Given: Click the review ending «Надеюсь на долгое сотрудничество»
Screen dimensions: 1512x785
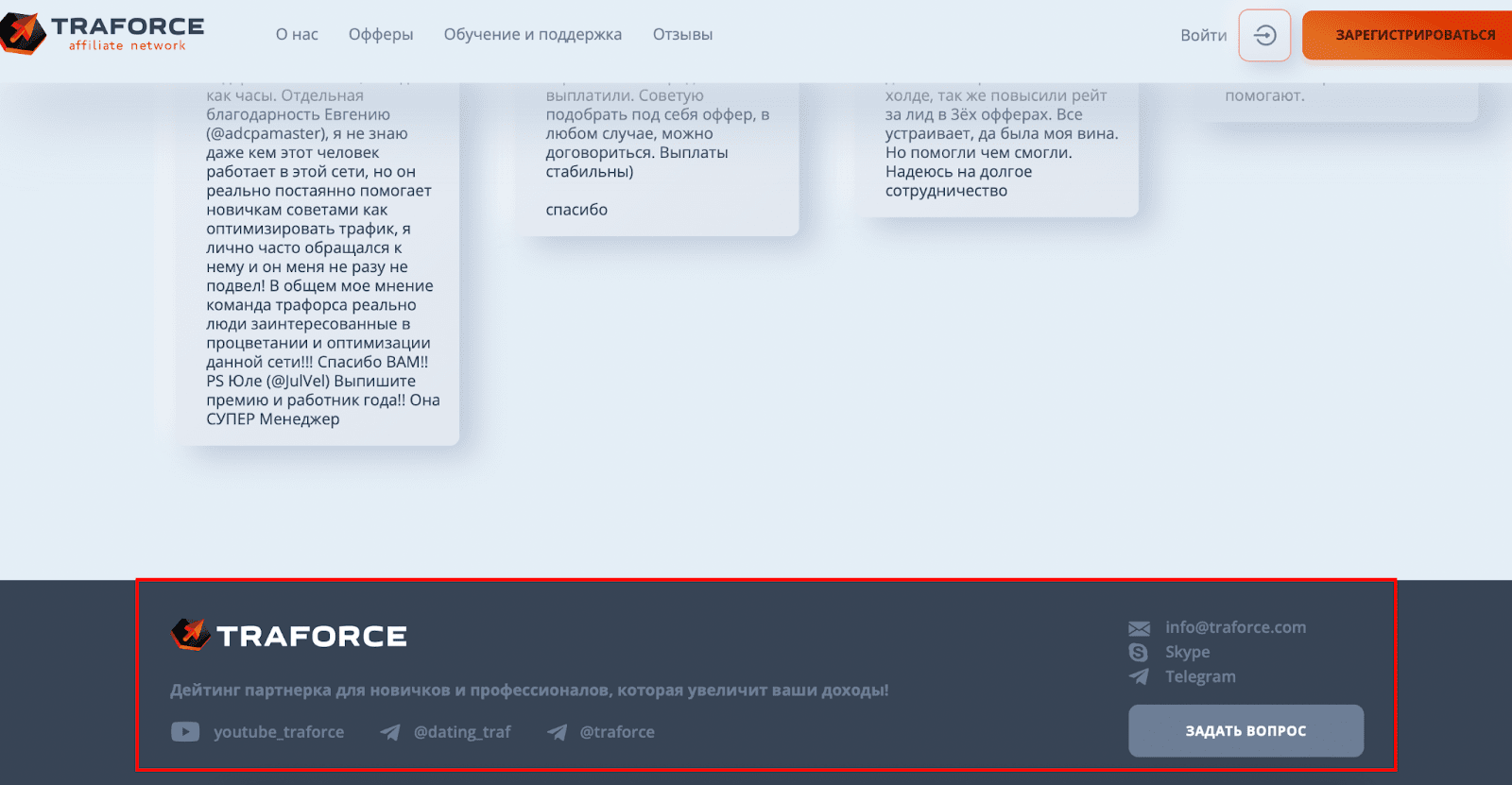Looking at the screenshot, I should click(x=997, y=149).
